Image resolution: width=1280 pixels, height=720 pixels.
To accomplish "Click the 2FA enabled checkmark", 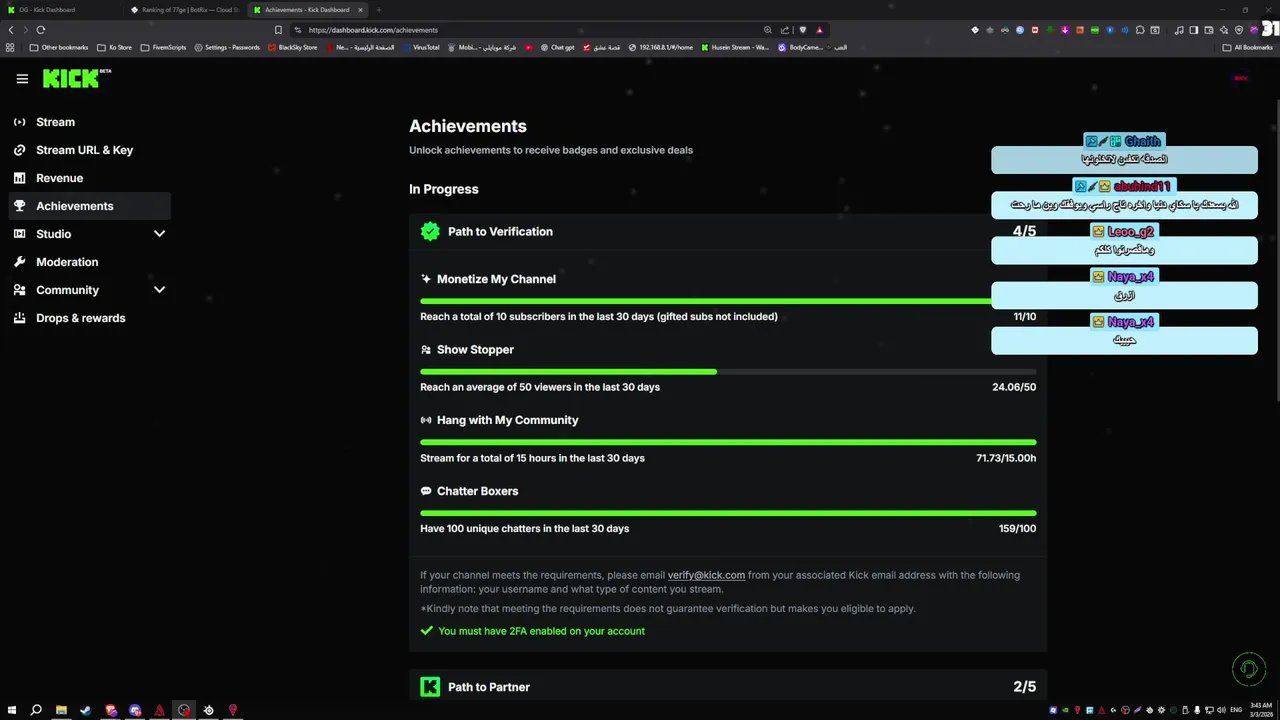I will pos(427,631).
